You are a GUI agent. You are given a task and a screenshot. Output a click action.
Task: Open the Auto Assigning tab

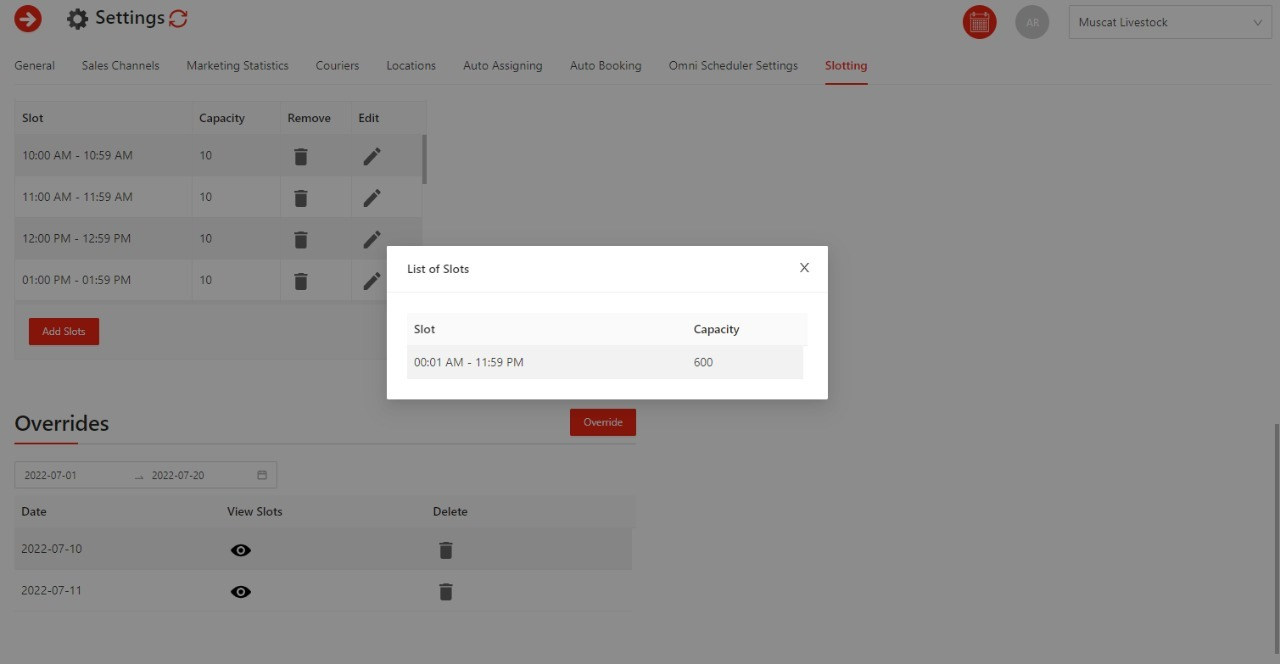pyautogui.click(x=502, y=66)
